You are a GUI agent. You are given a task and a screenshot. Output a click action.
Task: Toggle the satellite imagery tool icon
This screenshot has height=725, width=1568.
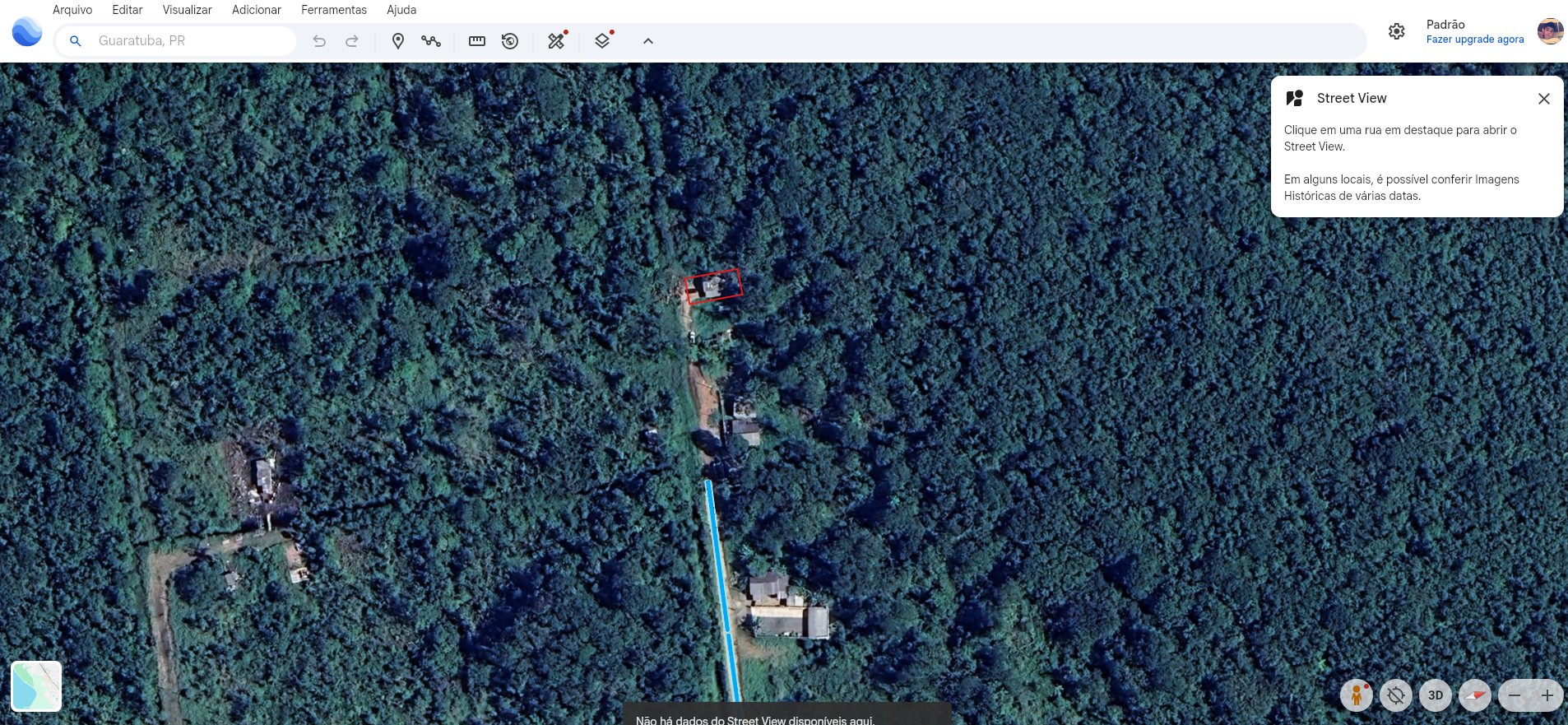coord(557,40)
